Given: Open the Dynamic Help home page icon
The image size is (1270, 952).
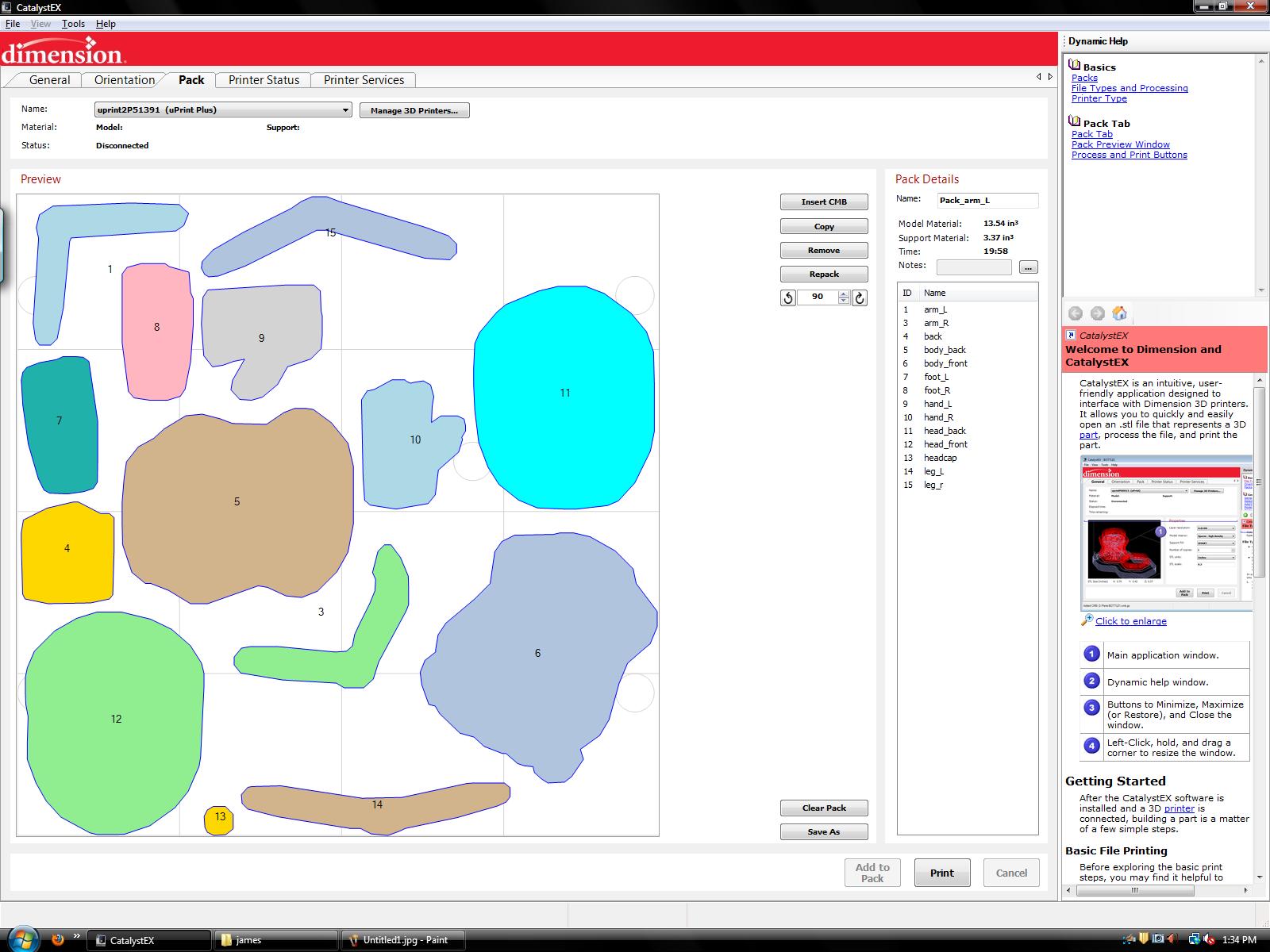Looking at the screenshot, I should [1119, 313].
